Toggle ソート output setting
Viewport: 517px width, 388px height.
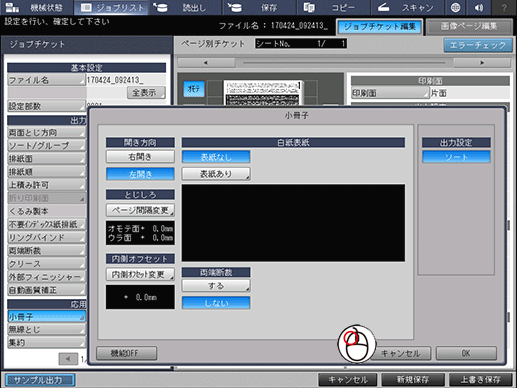tap(456, 157)
